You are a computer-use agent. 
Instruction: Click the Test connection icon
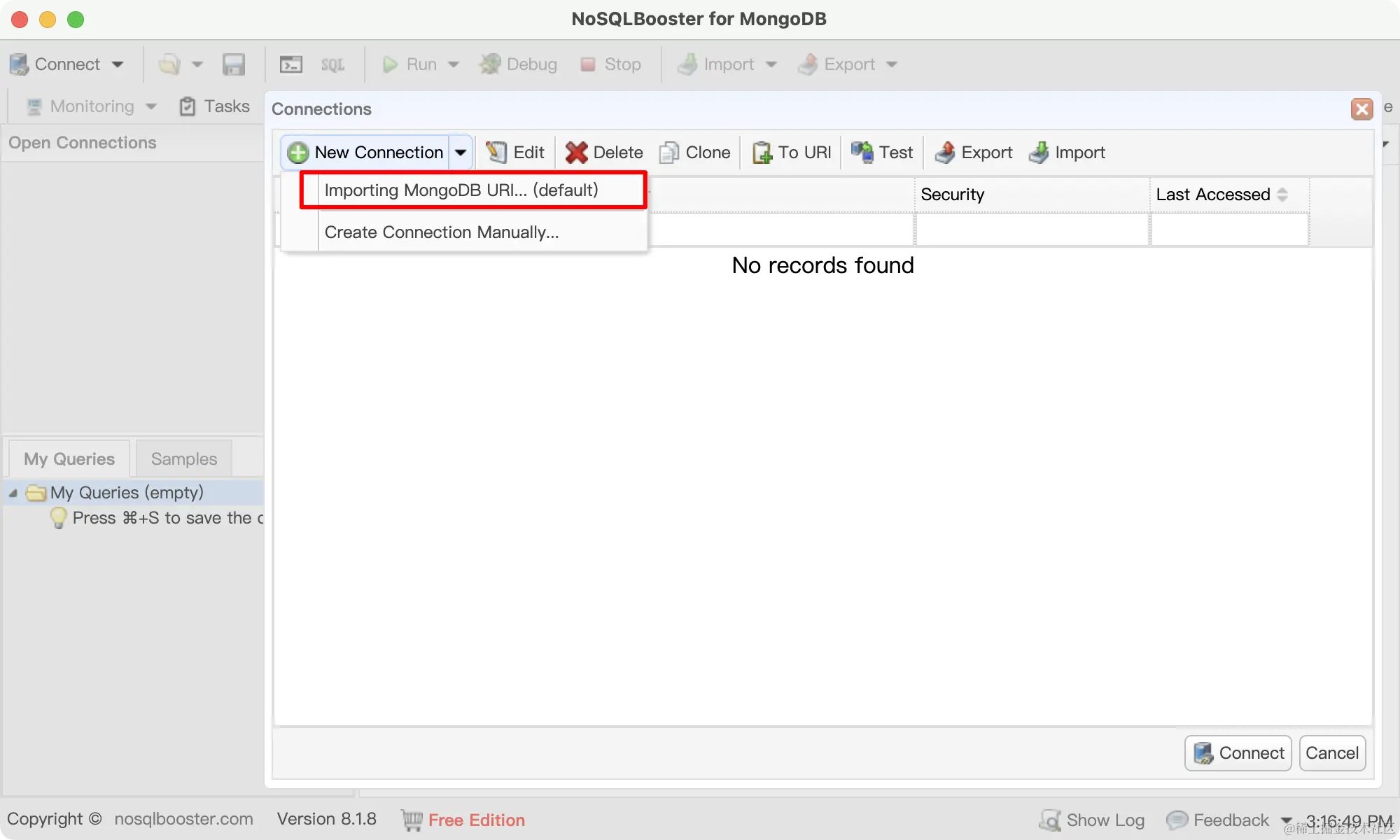coord(862,152)
